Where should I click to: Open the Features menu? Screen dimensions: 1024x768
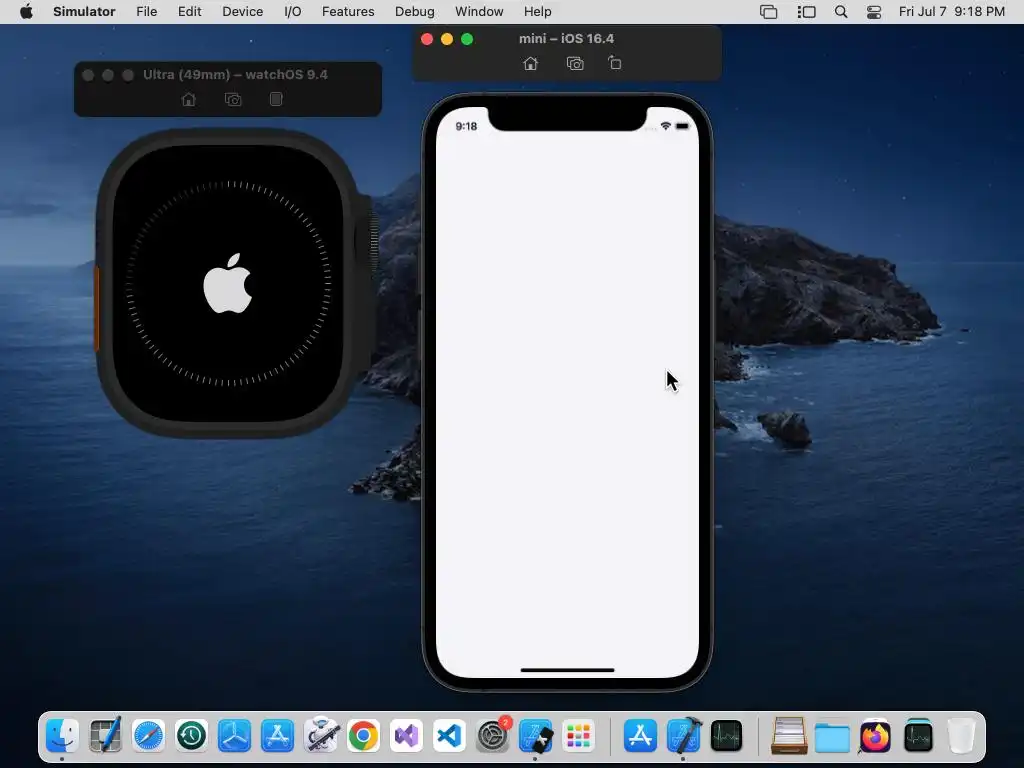coord(348,12)
